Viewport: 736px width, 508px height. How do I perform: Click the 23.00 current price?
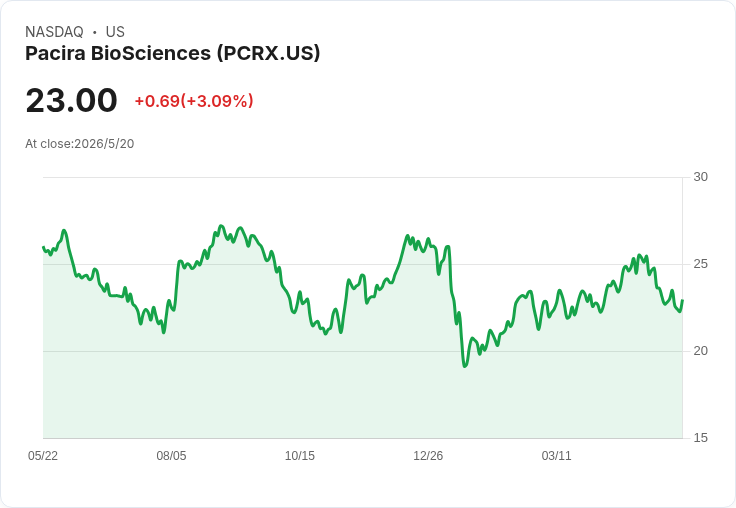pos(71,100)
